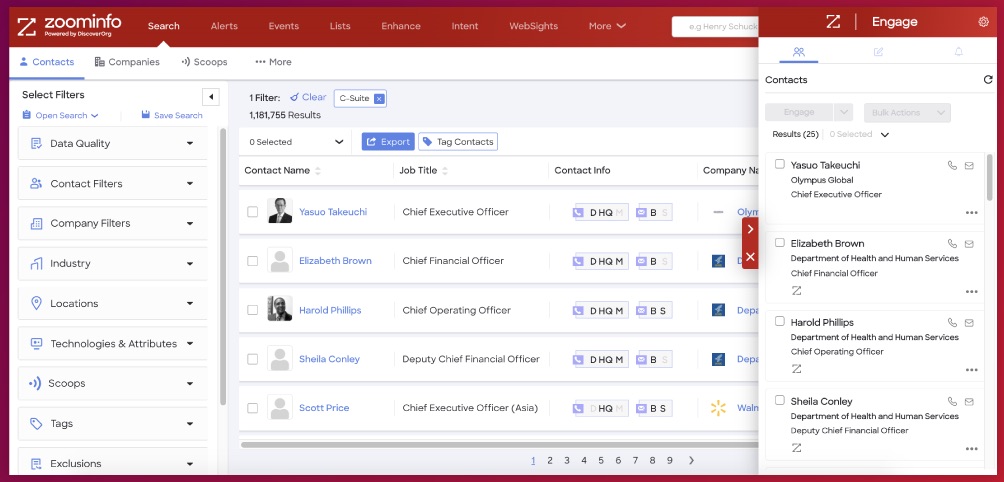This screenshot has width=1004, height=482.
Task: Select Yasuo Takeuchi row checkbox in table
Action: [x=252, y=212]
